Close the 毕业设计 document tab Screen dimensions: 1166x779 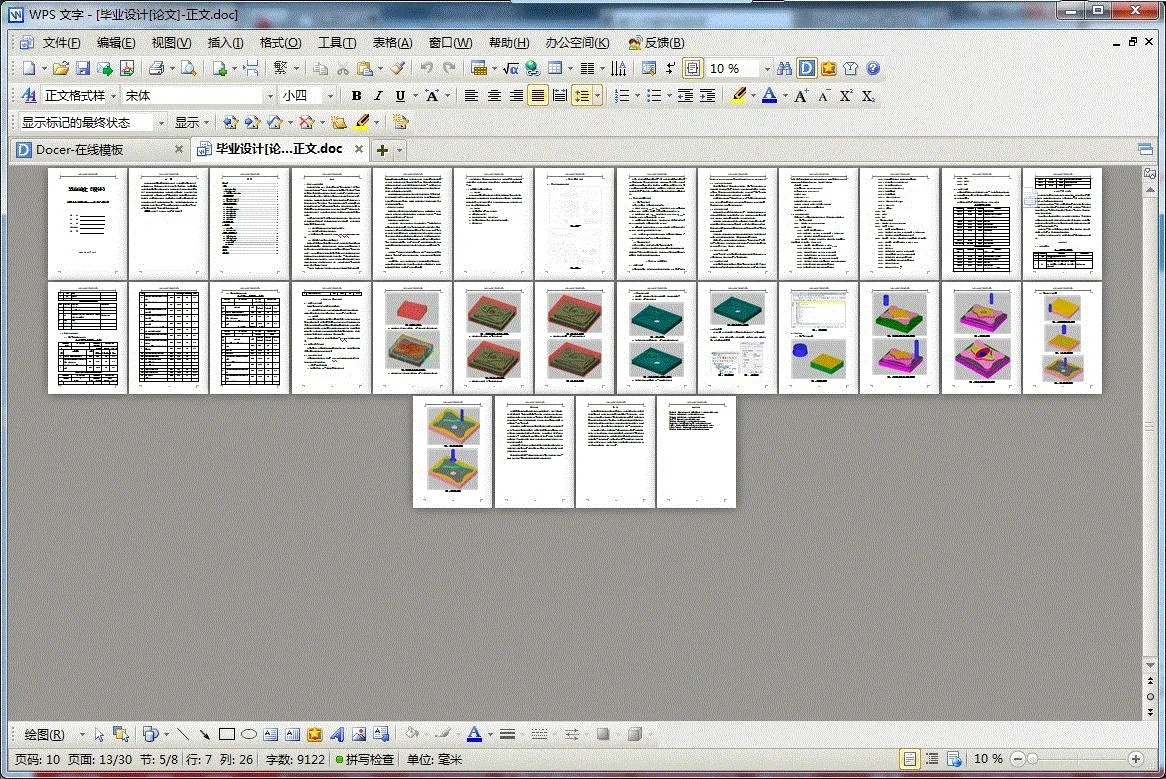pyautogui.click(x=358, y=149)
